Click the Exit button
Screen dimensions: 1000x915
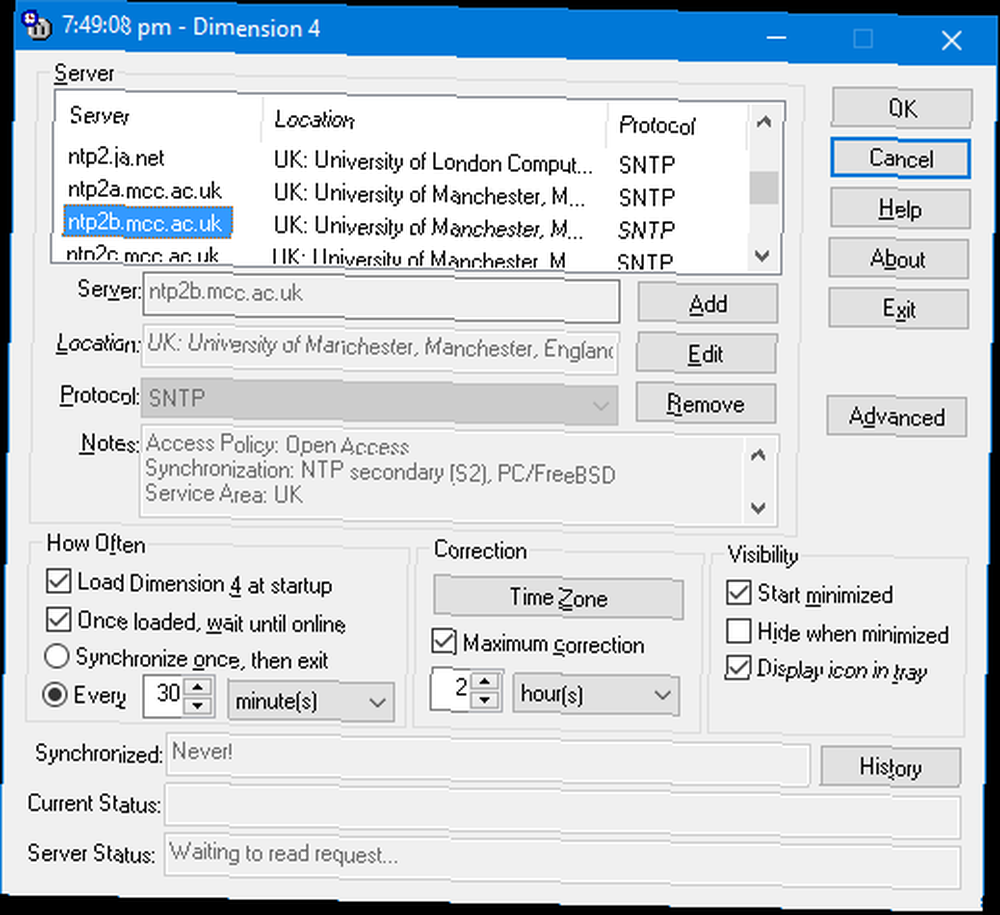coord(899,309)
